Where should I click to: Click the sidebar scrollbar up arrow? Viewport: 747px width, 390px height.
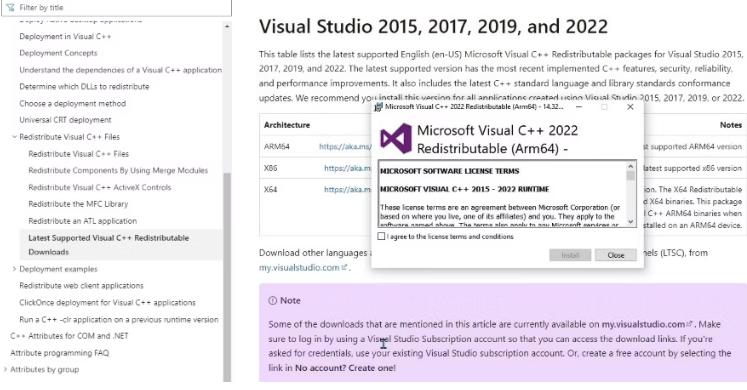[227, 27]
